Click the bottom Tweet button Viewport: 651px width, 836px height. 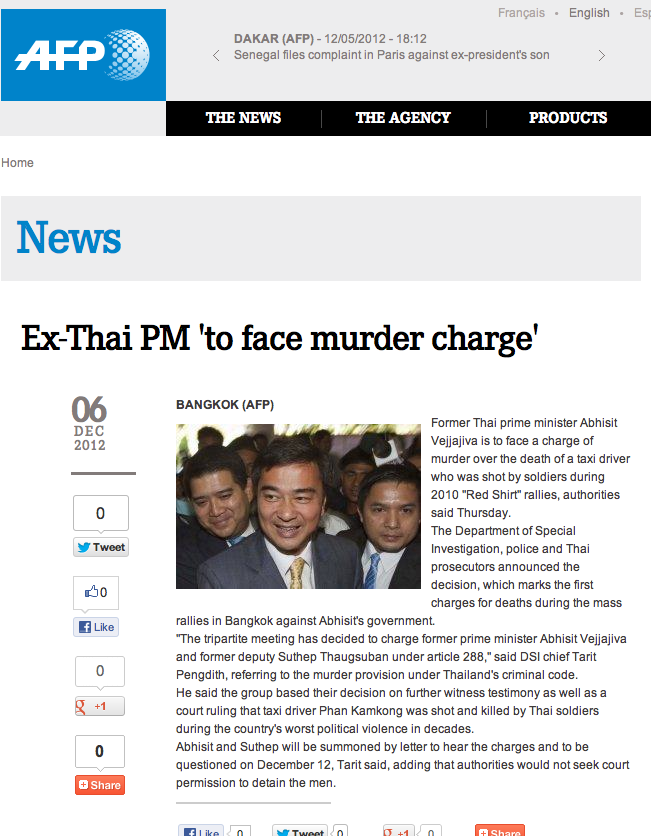click(300, 830)
